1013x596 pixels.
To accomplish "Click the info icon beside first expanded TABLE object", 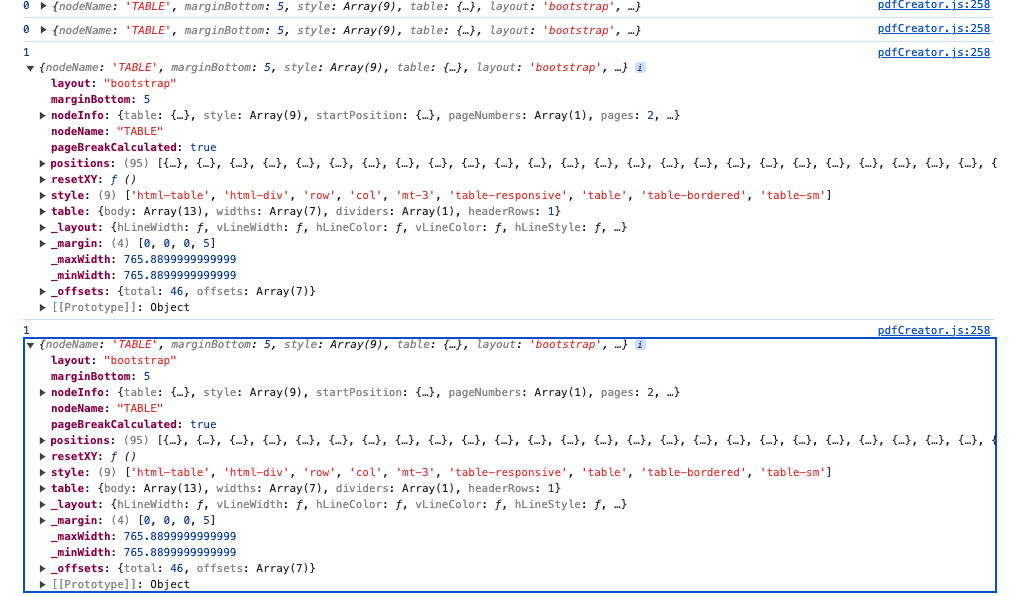I will point(640,68).
